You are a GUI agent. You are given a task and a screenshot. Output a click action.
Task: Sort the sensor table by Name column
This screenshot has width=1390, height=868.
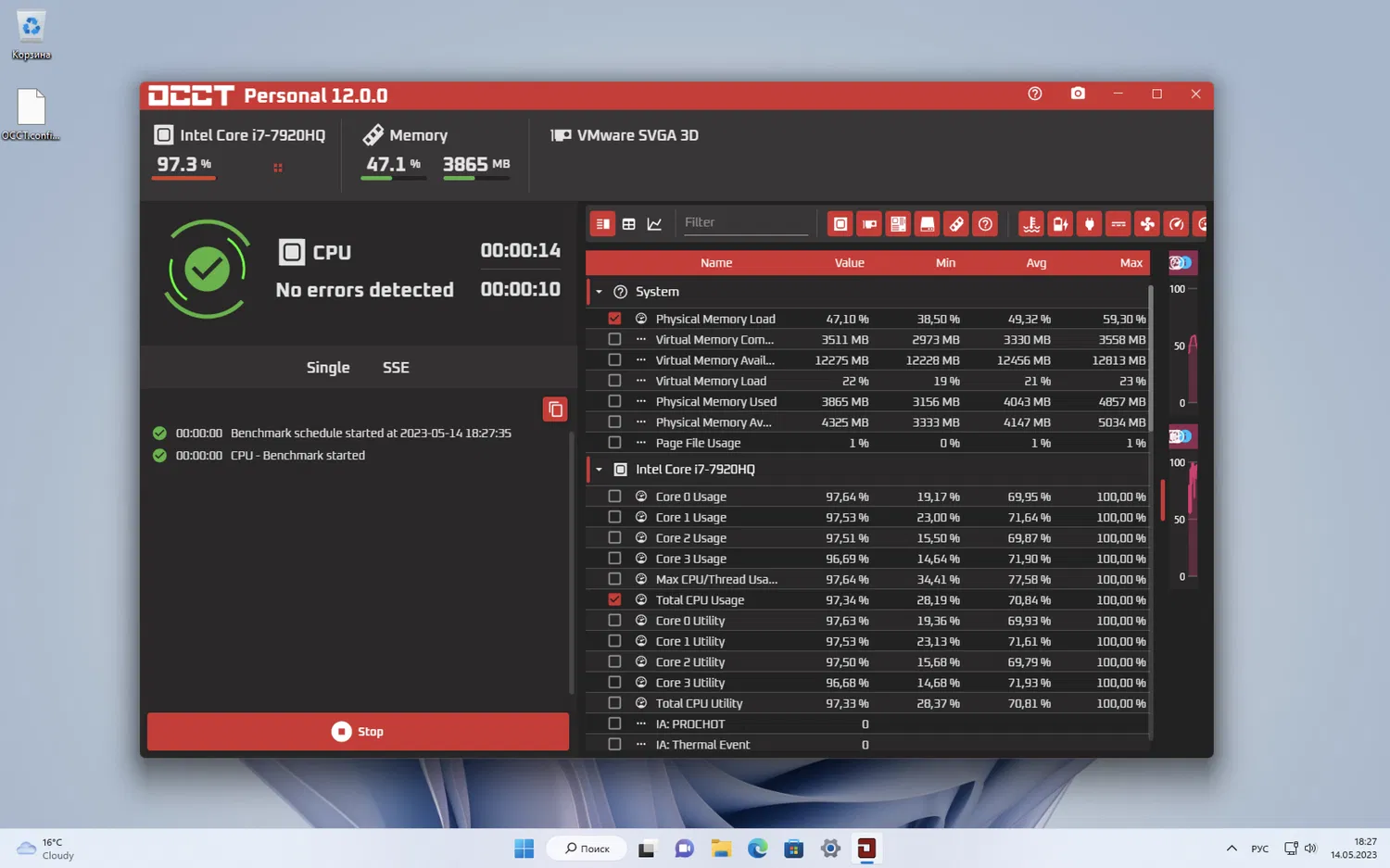click(x=716, y=263)
